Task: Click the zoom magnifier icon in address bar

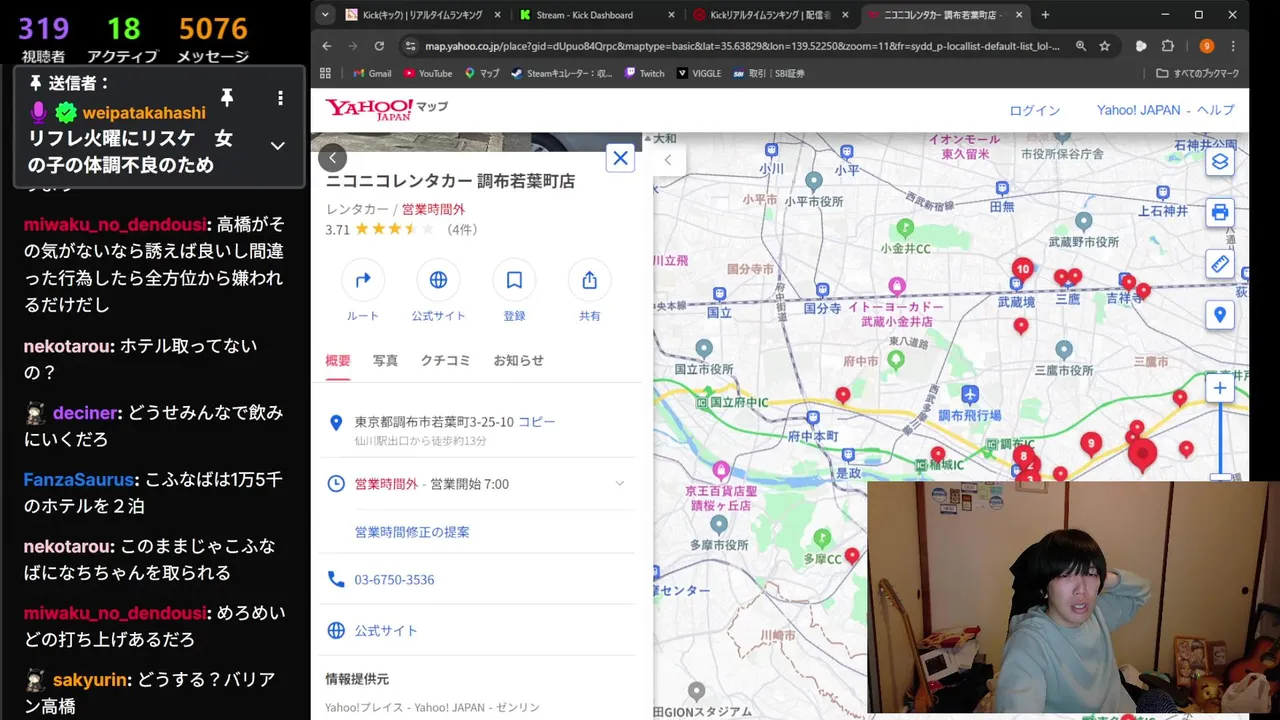Action: pyautogui.click(x=1081, y=46)
